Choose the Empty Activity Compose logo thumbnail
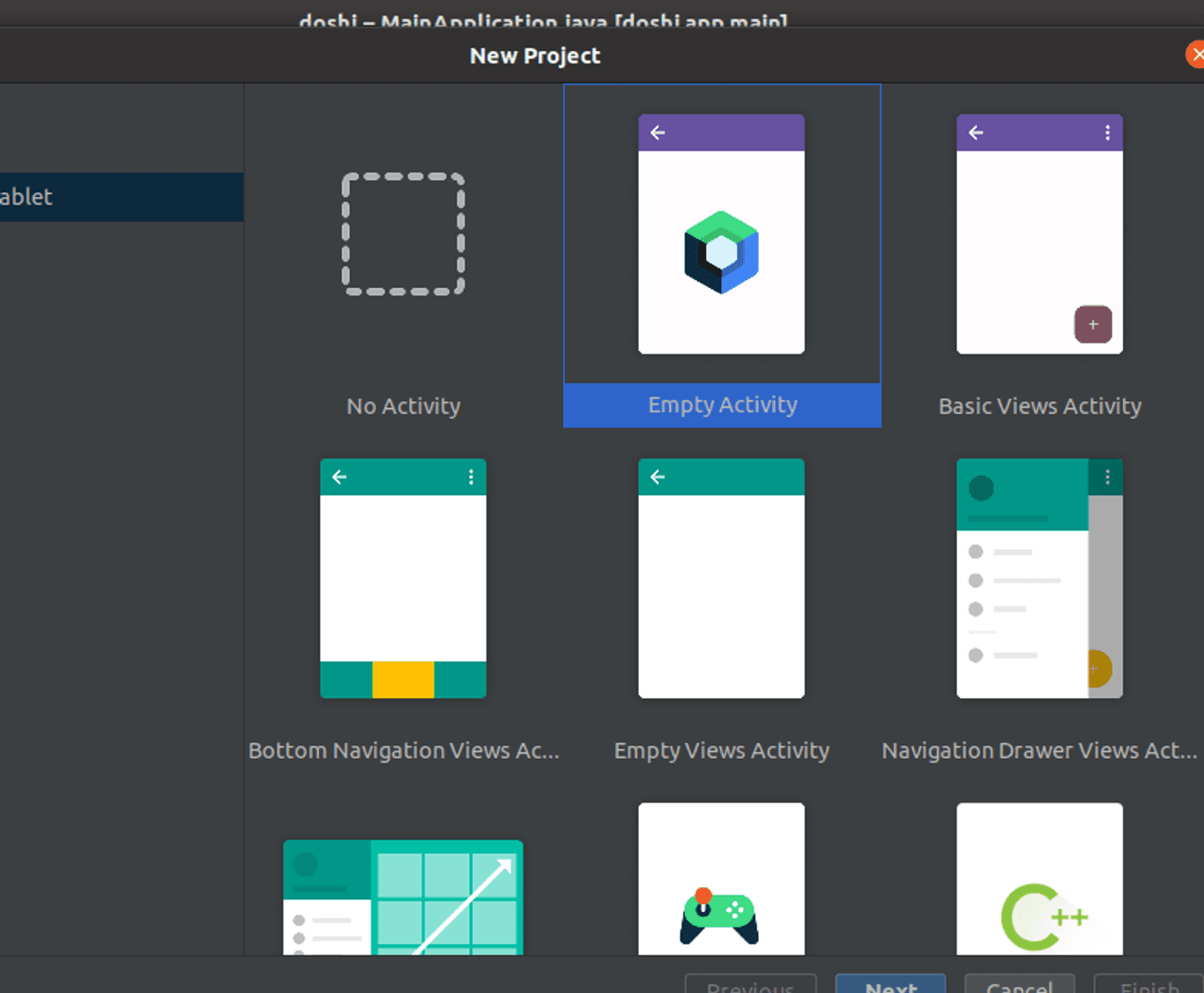Viewport: 1204px width, 993px height. (x=721, y=234)
